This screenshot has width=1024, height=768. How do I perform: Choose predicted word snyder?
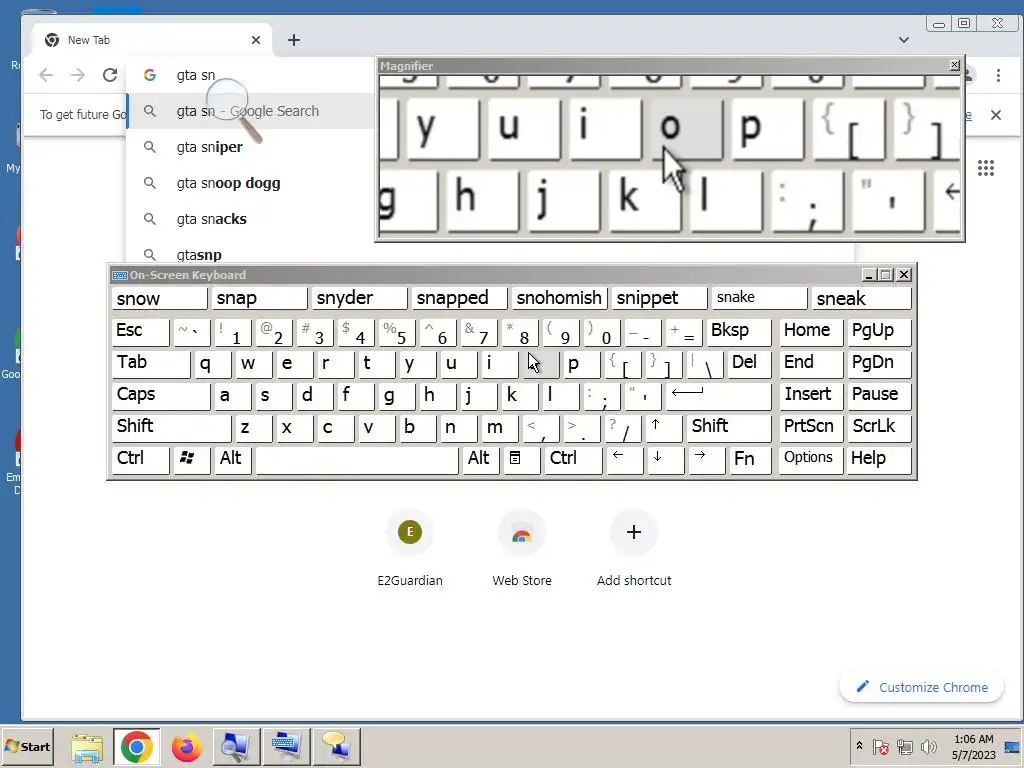click(360, 298)
